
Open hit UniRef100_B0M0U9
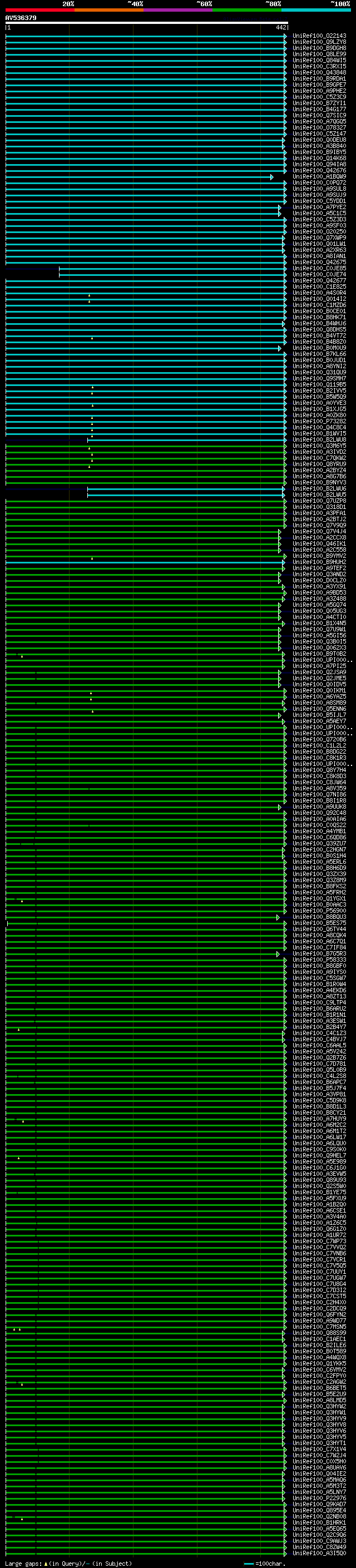pyautogui.click(x=319, y=348)
